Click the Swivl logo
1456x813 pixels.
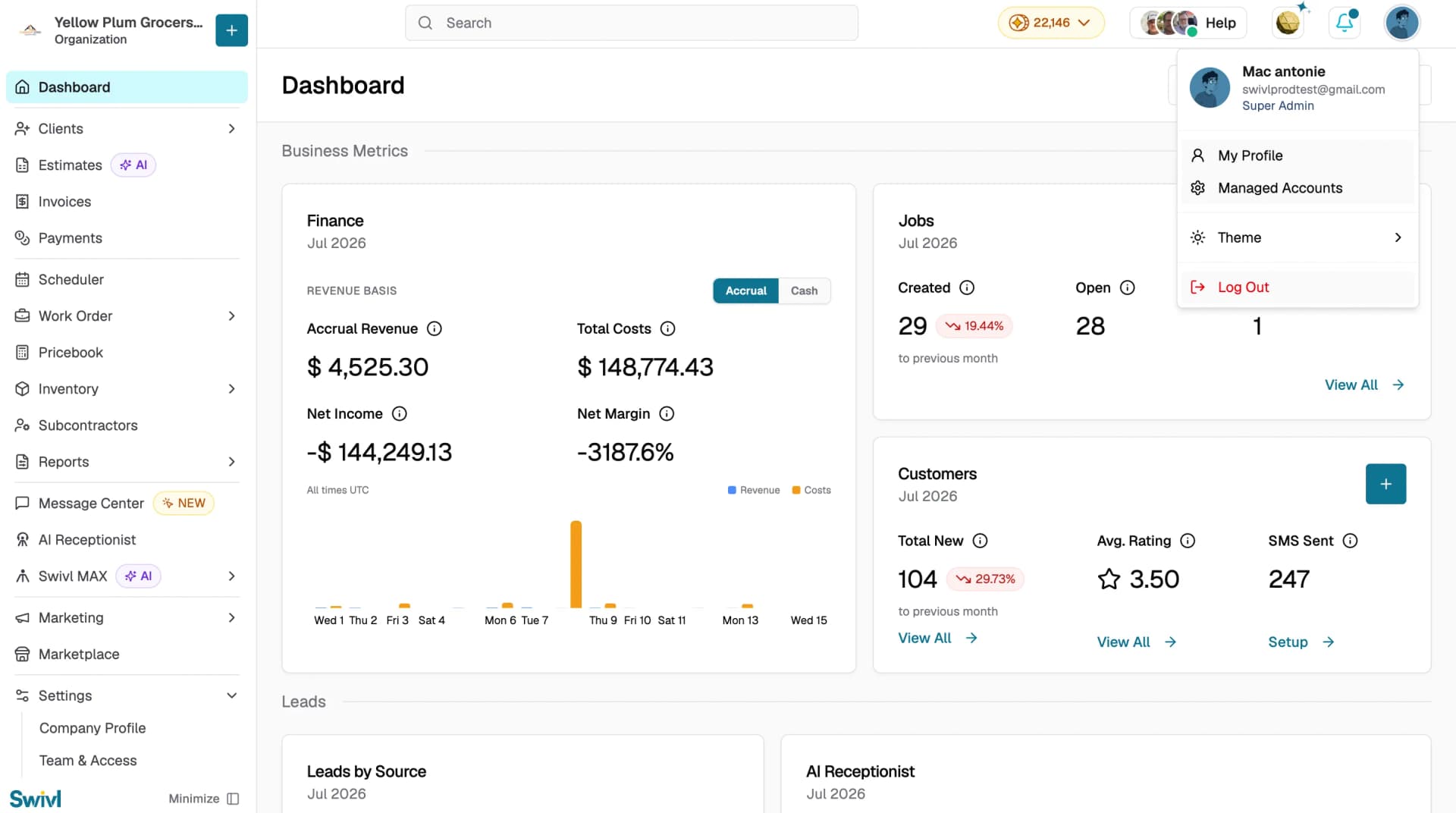coord(36,799)
